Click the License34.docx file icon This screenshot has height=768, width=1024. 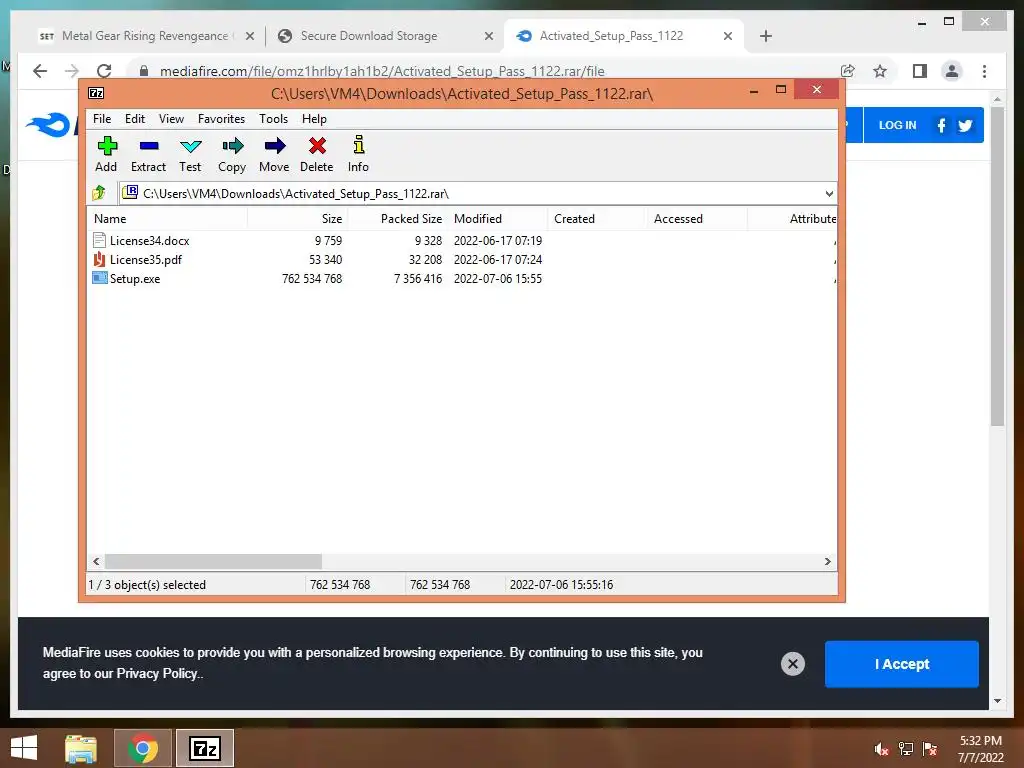pyautogui.click(x=99, y=240)
